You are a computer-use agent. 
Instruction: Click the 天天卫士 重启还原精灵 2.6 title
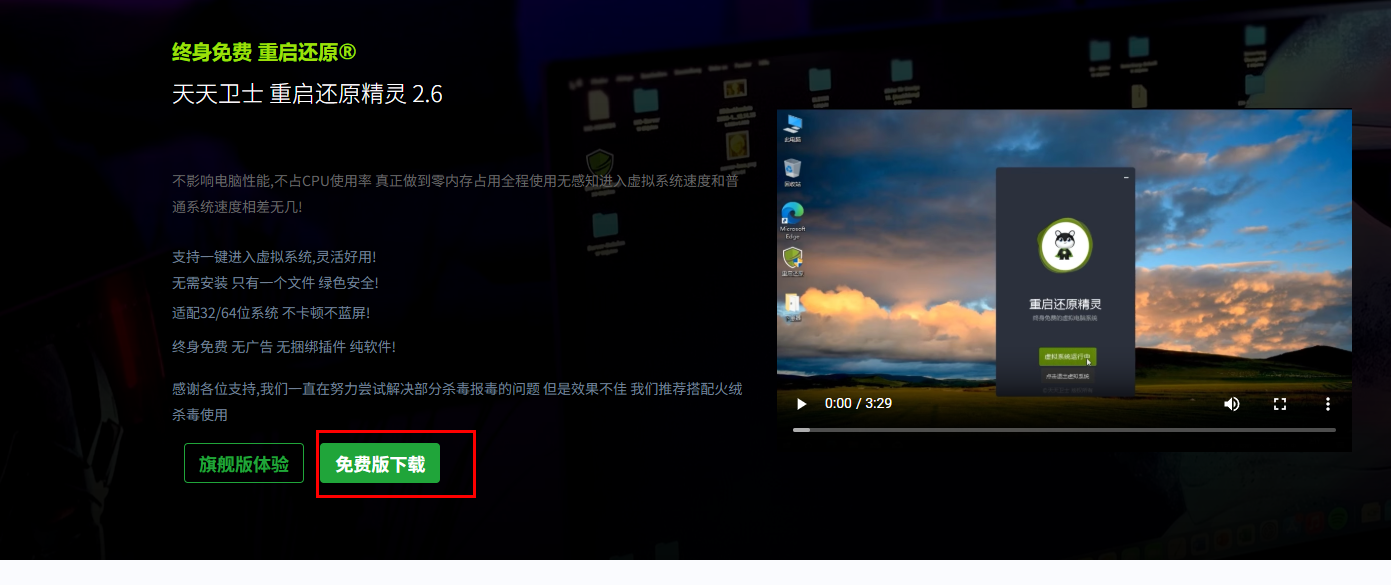point(307,94)
